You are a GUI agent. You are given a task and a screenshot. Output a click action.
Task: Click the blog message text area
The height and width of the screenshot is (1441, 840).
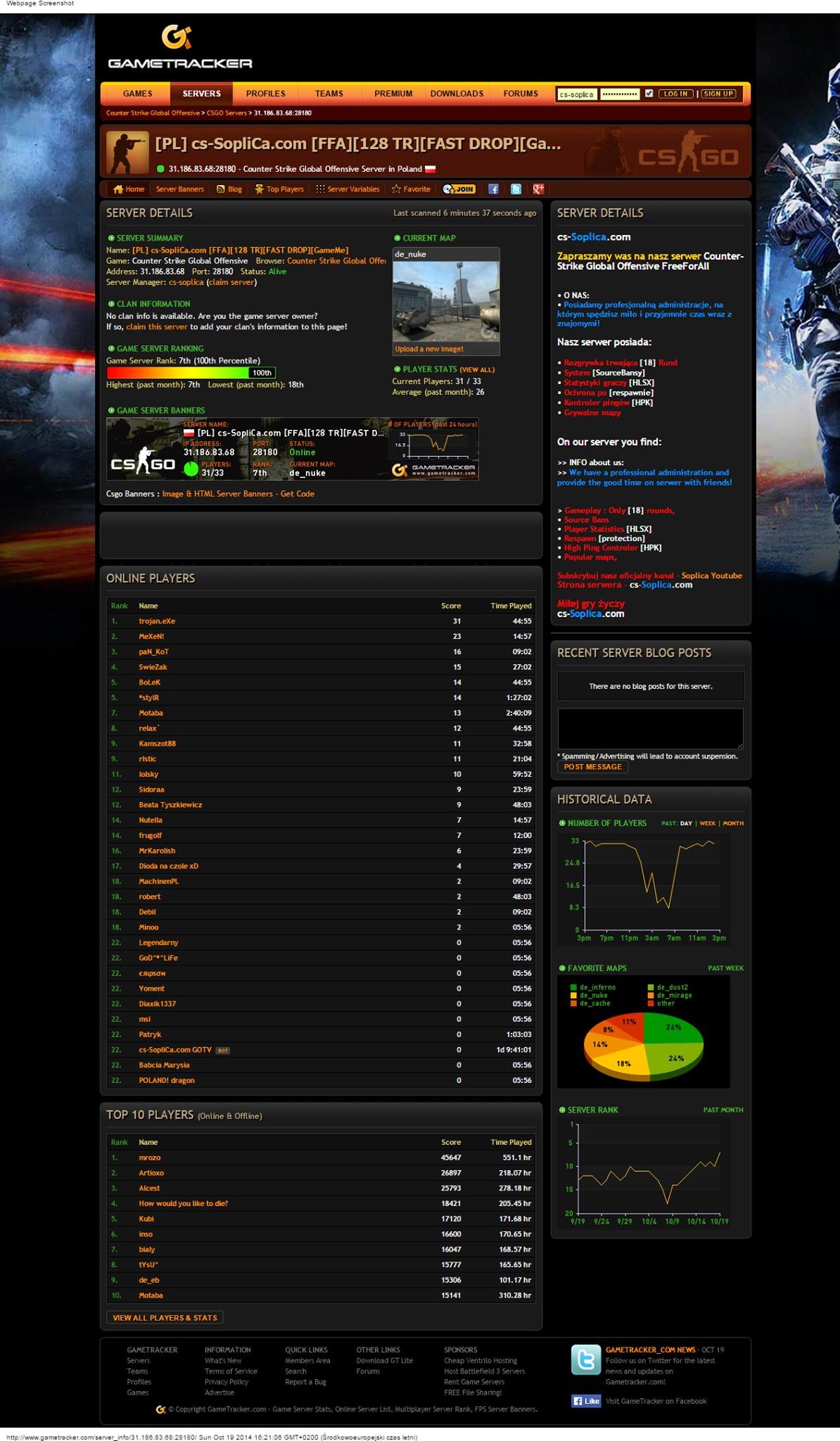click(650, 728)
